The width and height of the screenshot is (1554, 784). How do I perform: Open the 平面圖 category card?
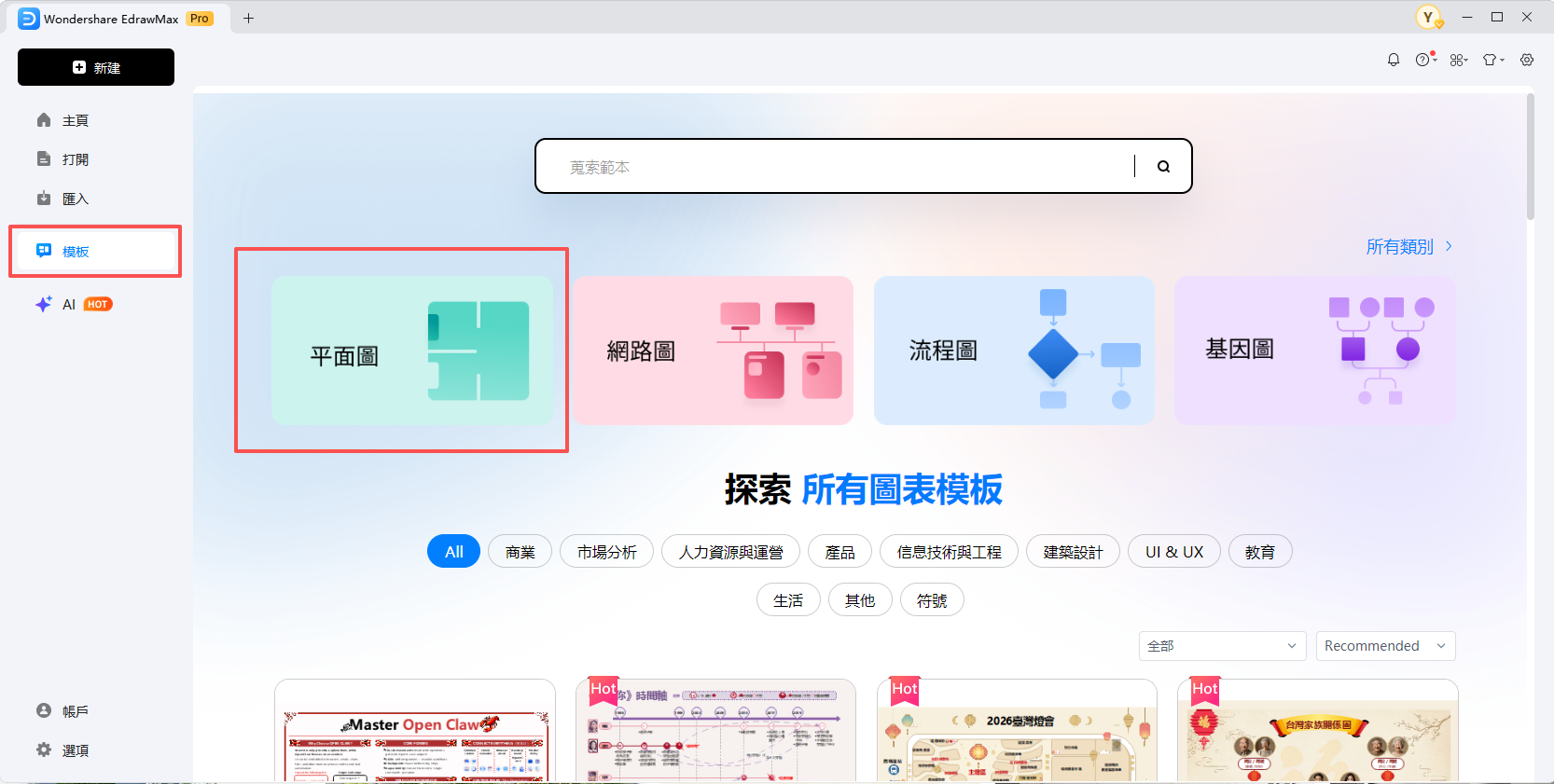(412, 351)
